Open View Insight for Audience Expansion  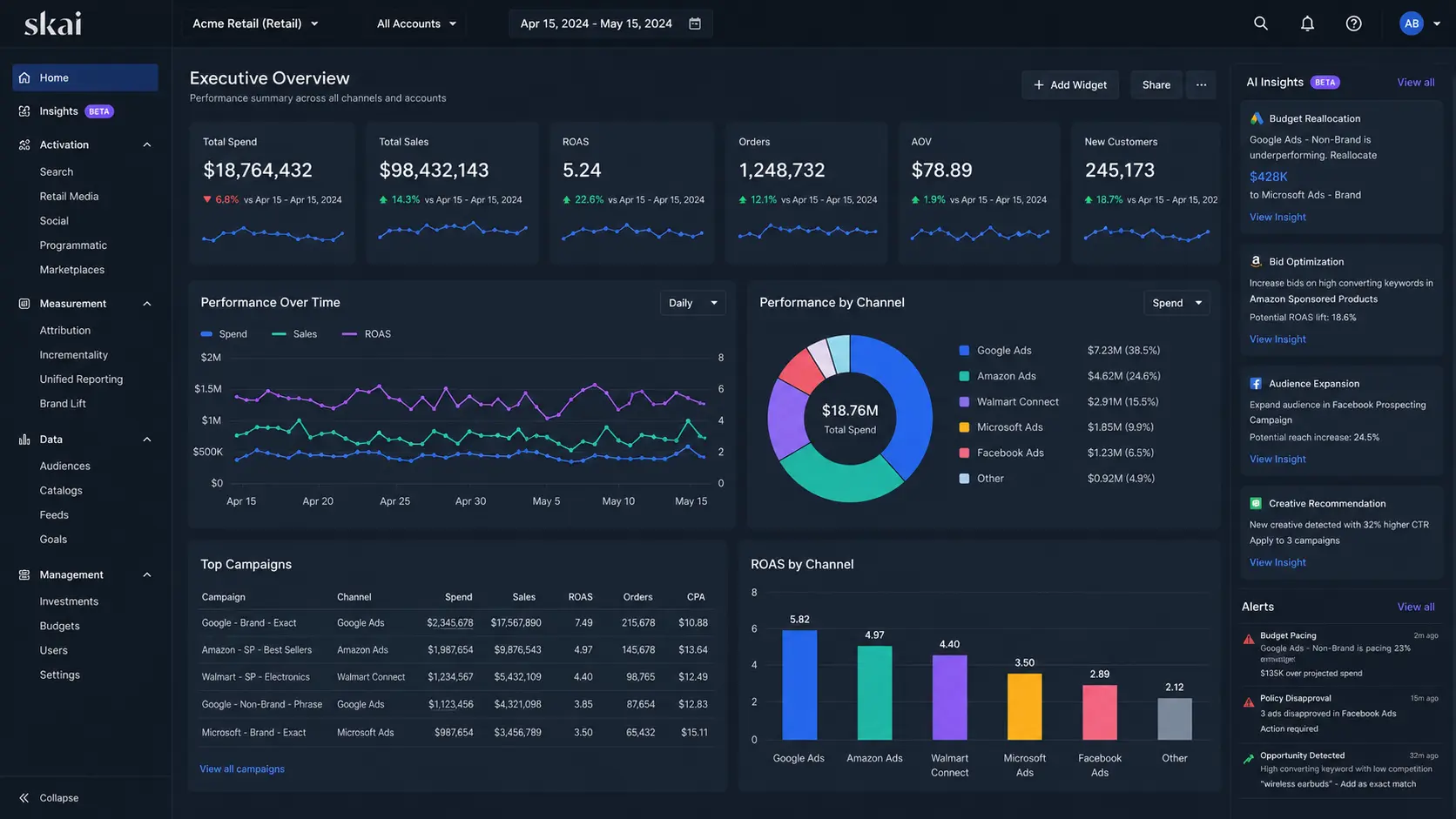[1277, 460]
